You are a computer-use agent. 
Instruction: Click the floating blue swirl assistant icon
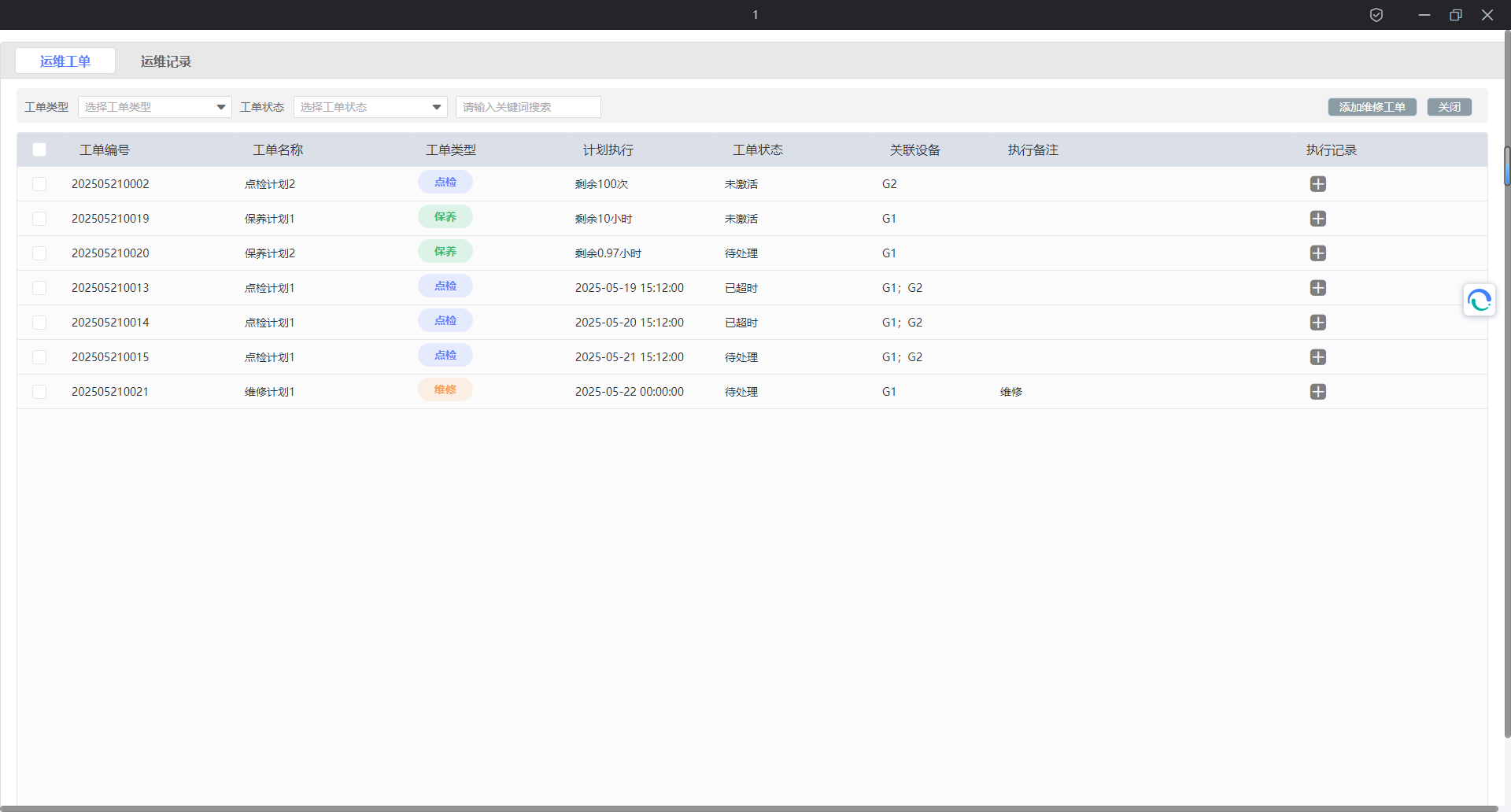pyautogui.click(x=1479, y=301)
